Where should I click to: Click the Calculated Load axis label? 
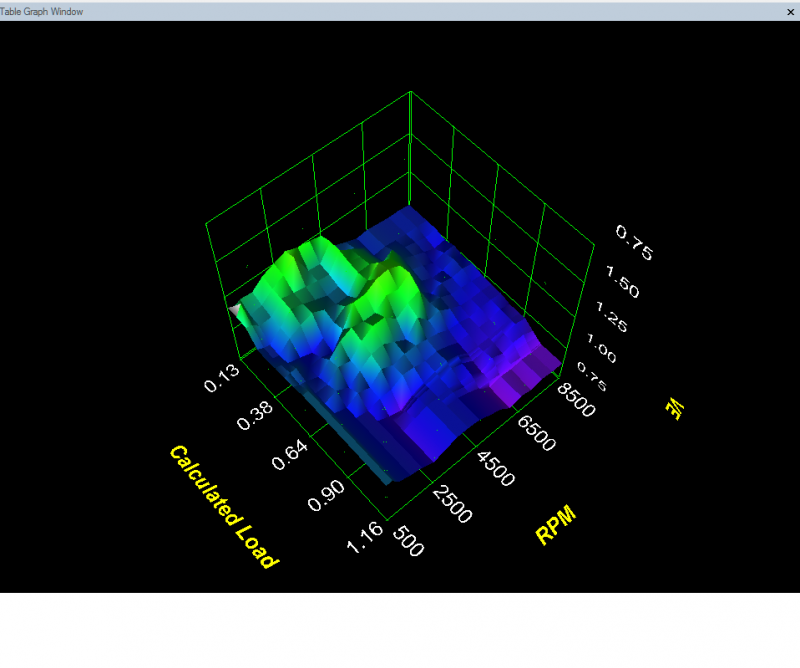click(224, 507)
